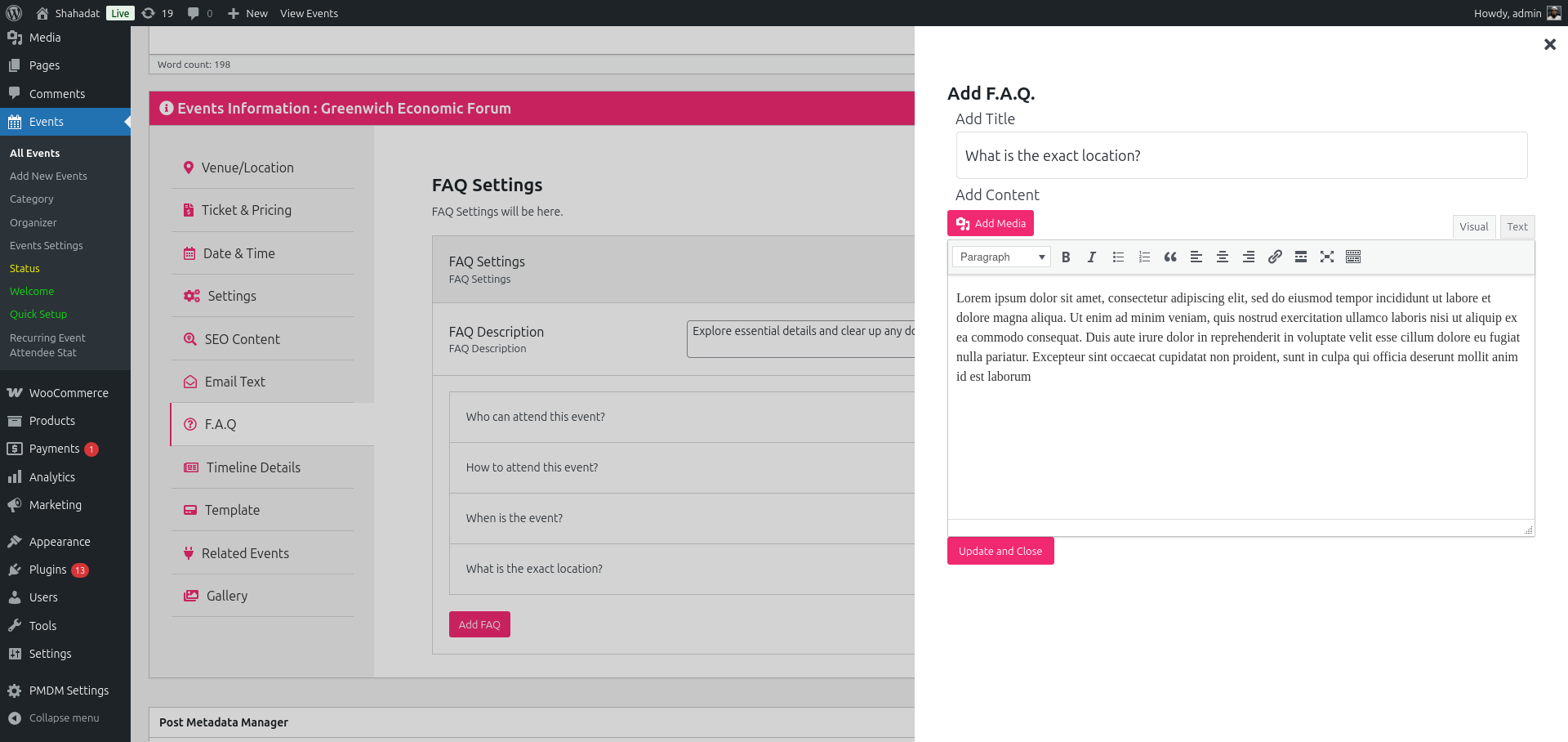Open the 19 pending updates
The height and width of the screenshot is (742, 1568).
pos(158,13)
